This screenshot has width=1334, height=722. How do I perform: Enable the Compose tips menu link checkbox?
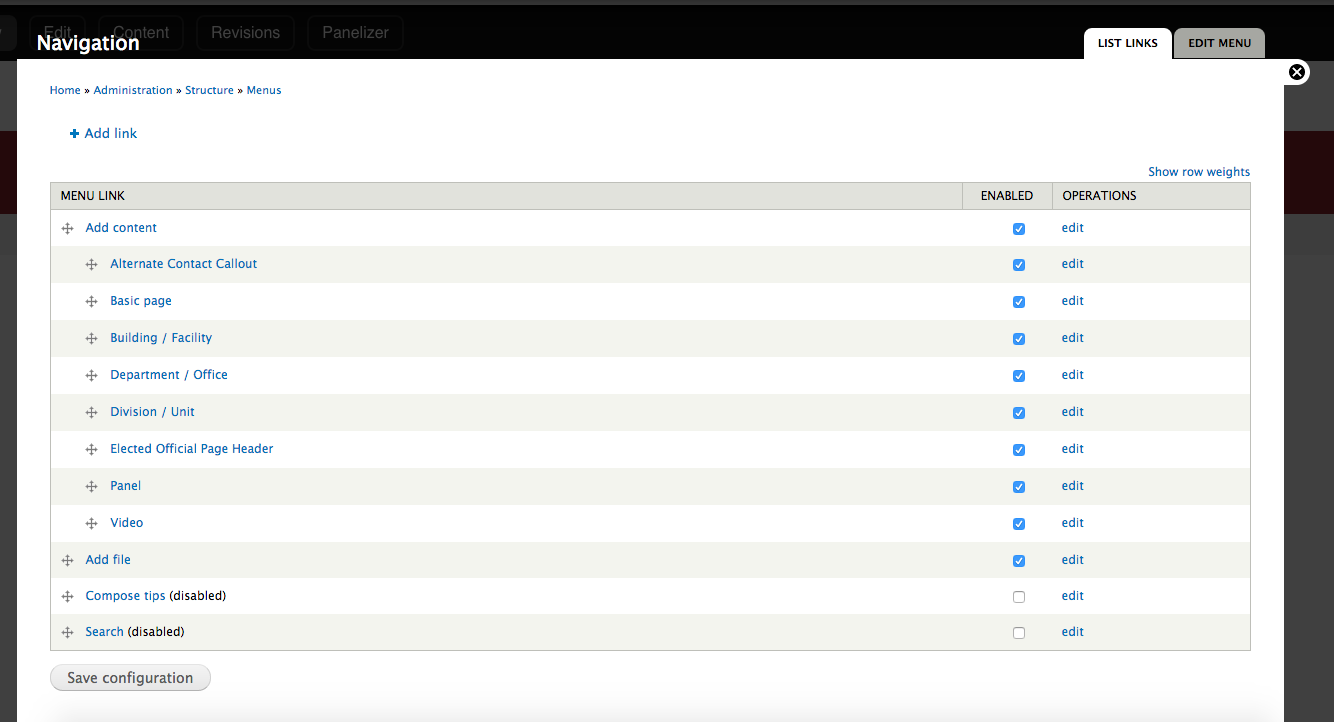point(1019,597)
